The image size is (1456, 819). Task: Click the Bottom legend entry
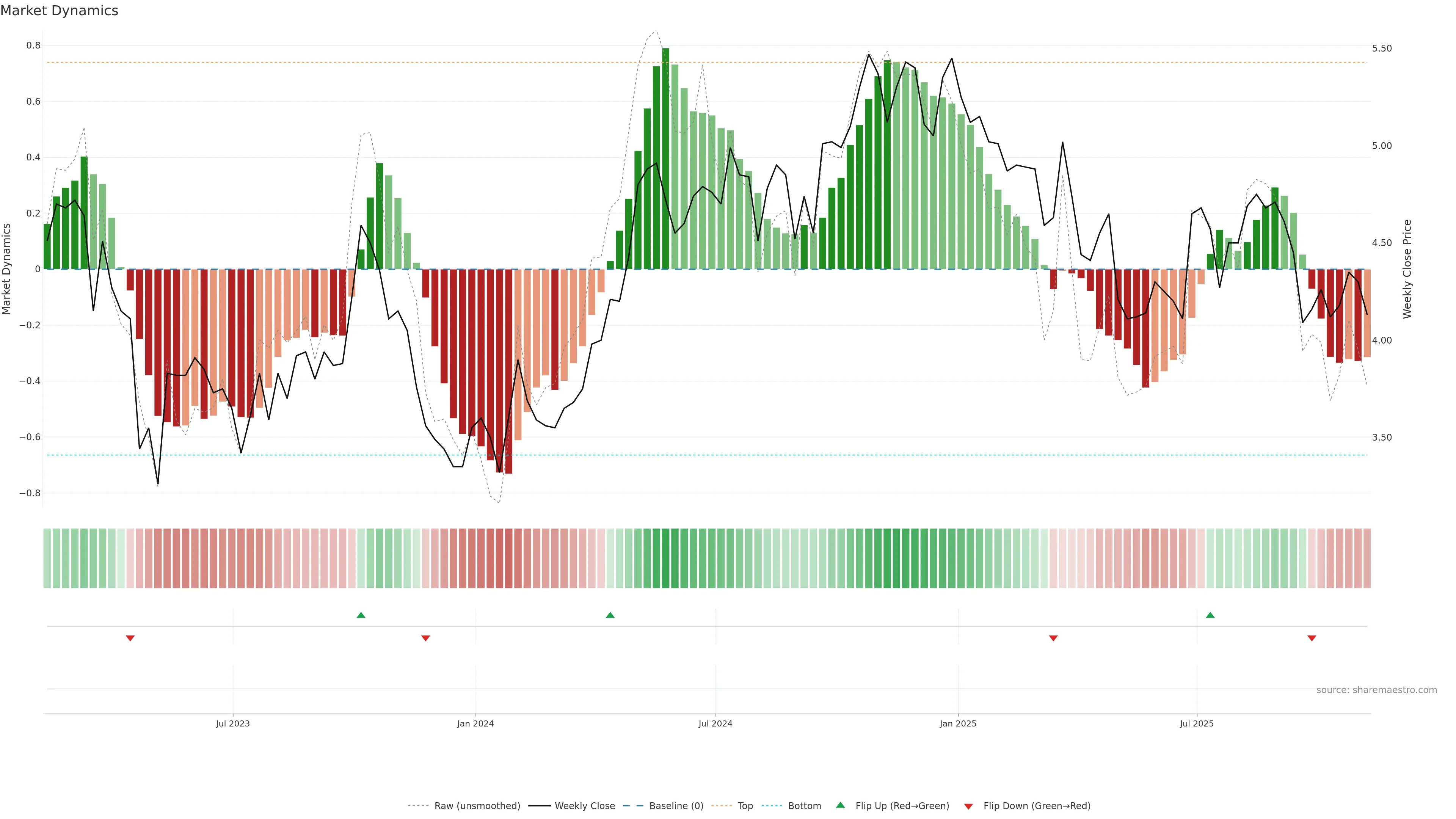coord(804,806)
